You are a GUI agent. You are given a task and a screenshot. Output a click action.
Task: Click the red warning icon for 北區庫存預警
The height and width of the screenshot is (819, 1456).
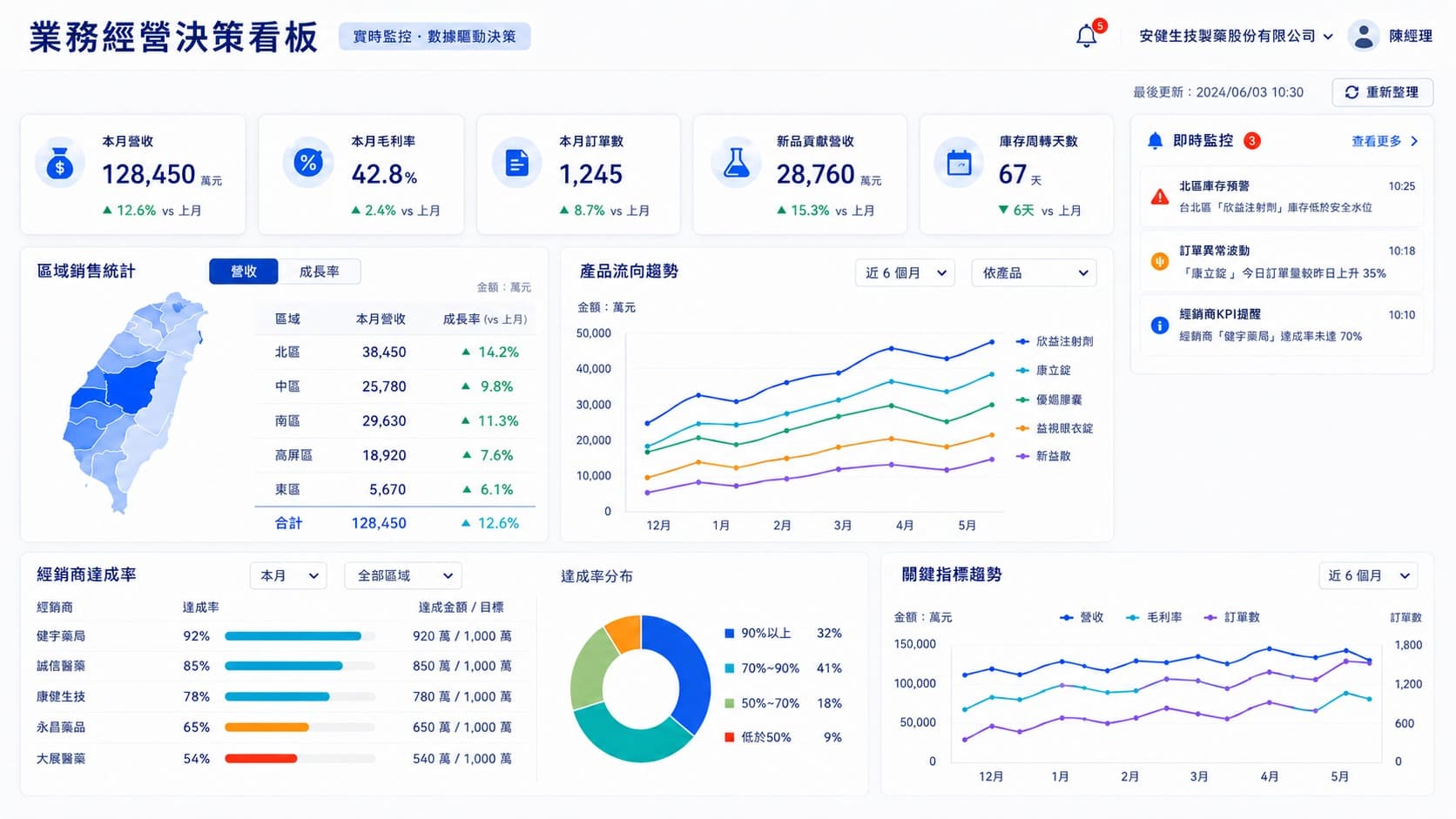[x=1160, y=197]
